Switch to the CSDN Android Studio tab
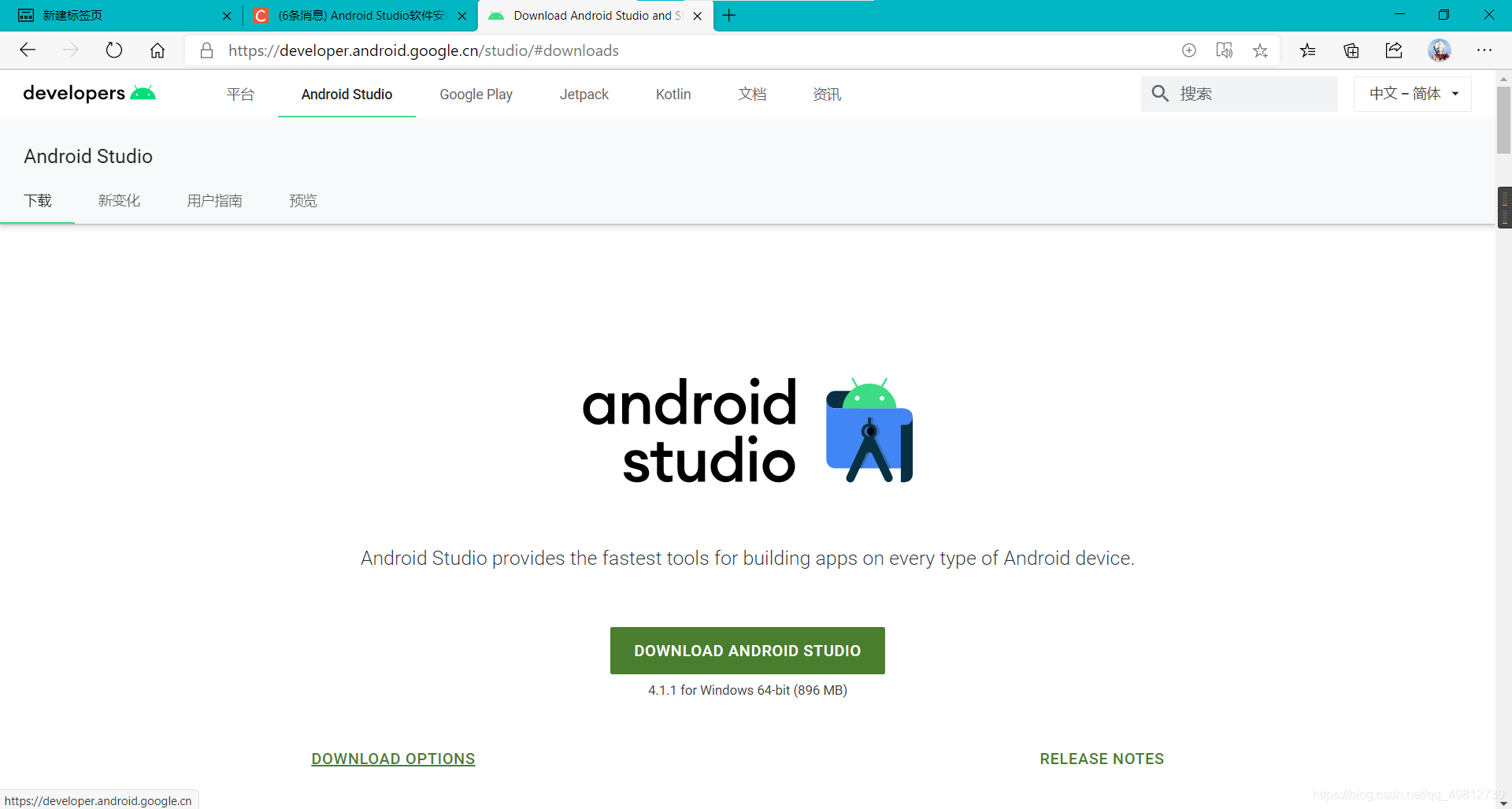Screen dimensions: 1512x809 (x=361, y=16)
